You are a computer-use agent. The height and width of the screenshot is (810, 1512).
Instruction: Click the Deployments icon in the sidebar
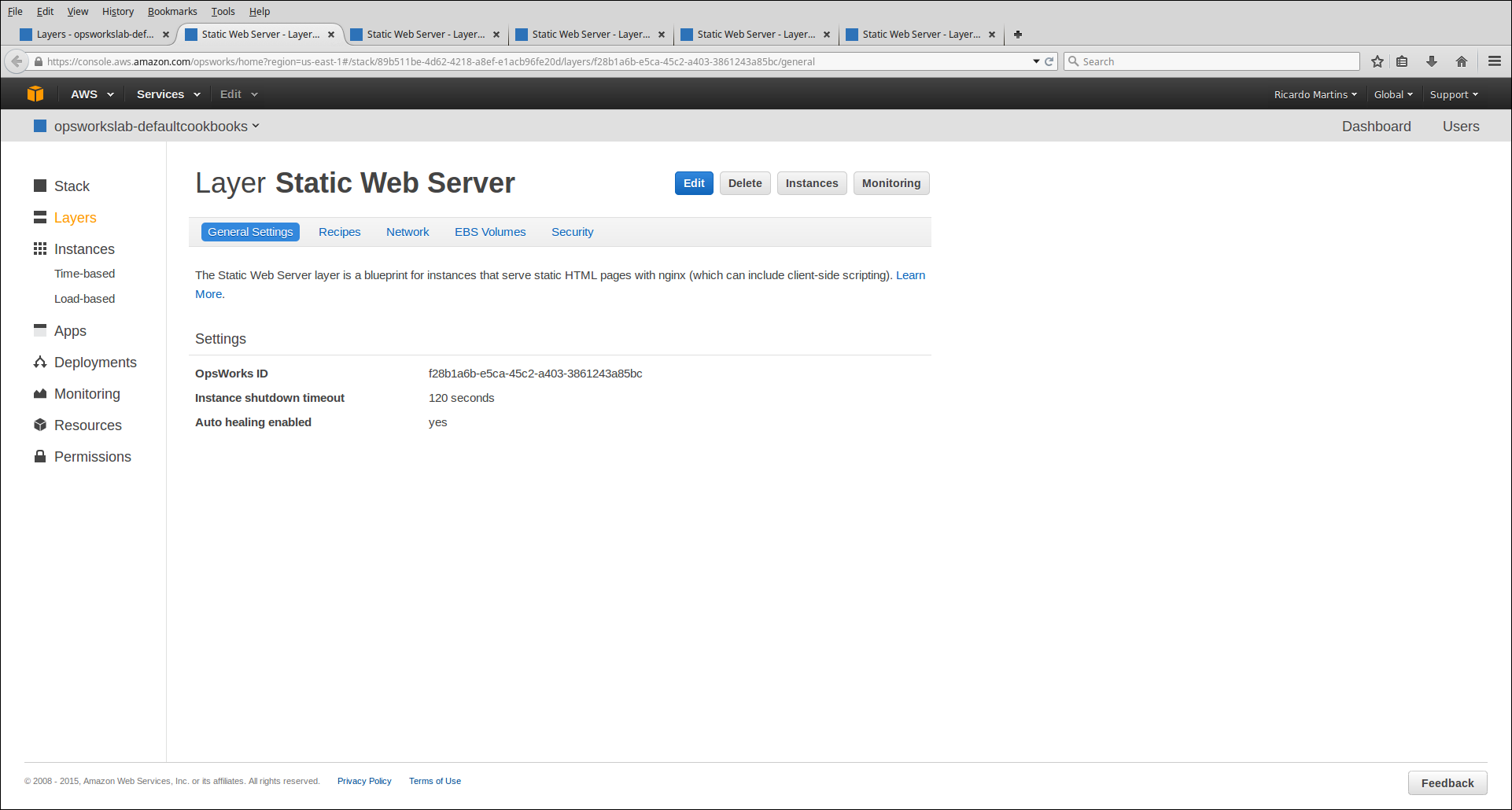40,362
